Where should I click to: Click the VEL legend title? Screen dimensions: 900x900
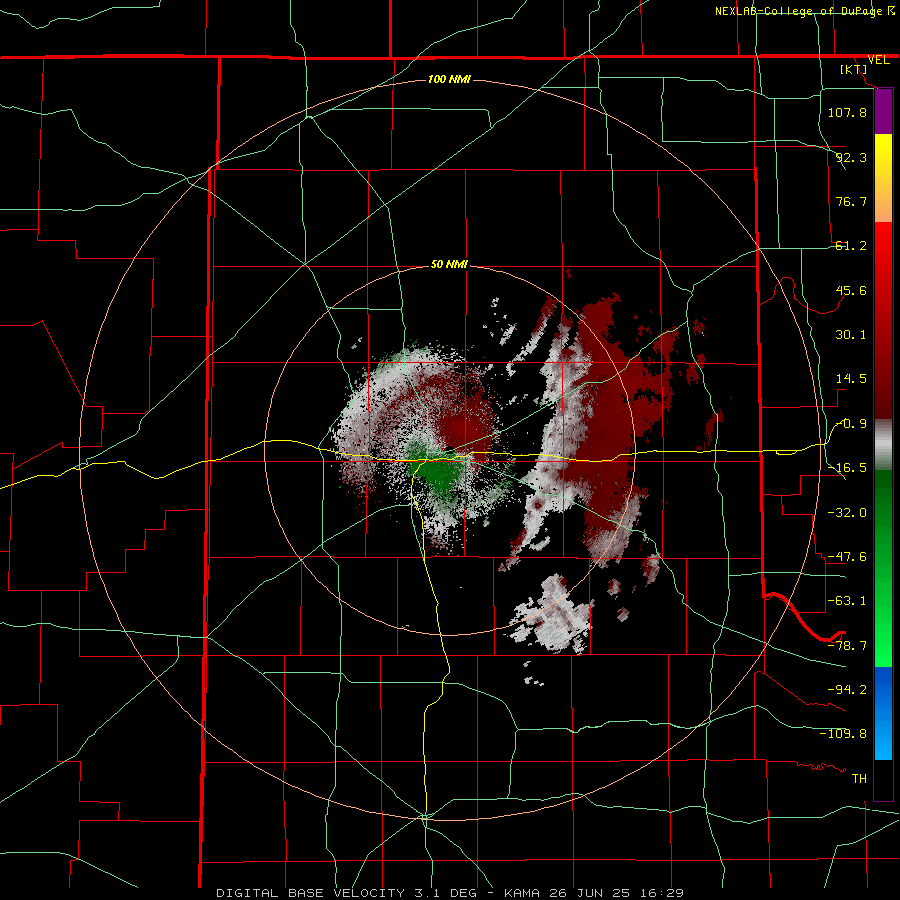point(878,60)
